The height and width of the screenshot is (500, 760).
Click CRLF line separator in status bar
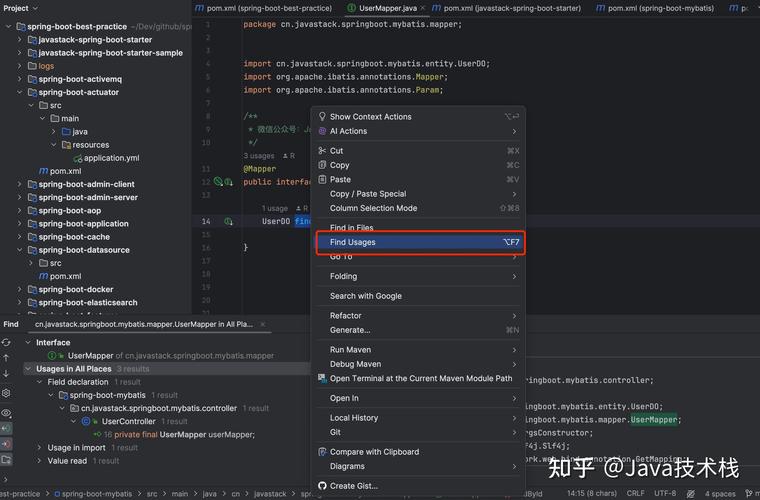click(635, 494)
